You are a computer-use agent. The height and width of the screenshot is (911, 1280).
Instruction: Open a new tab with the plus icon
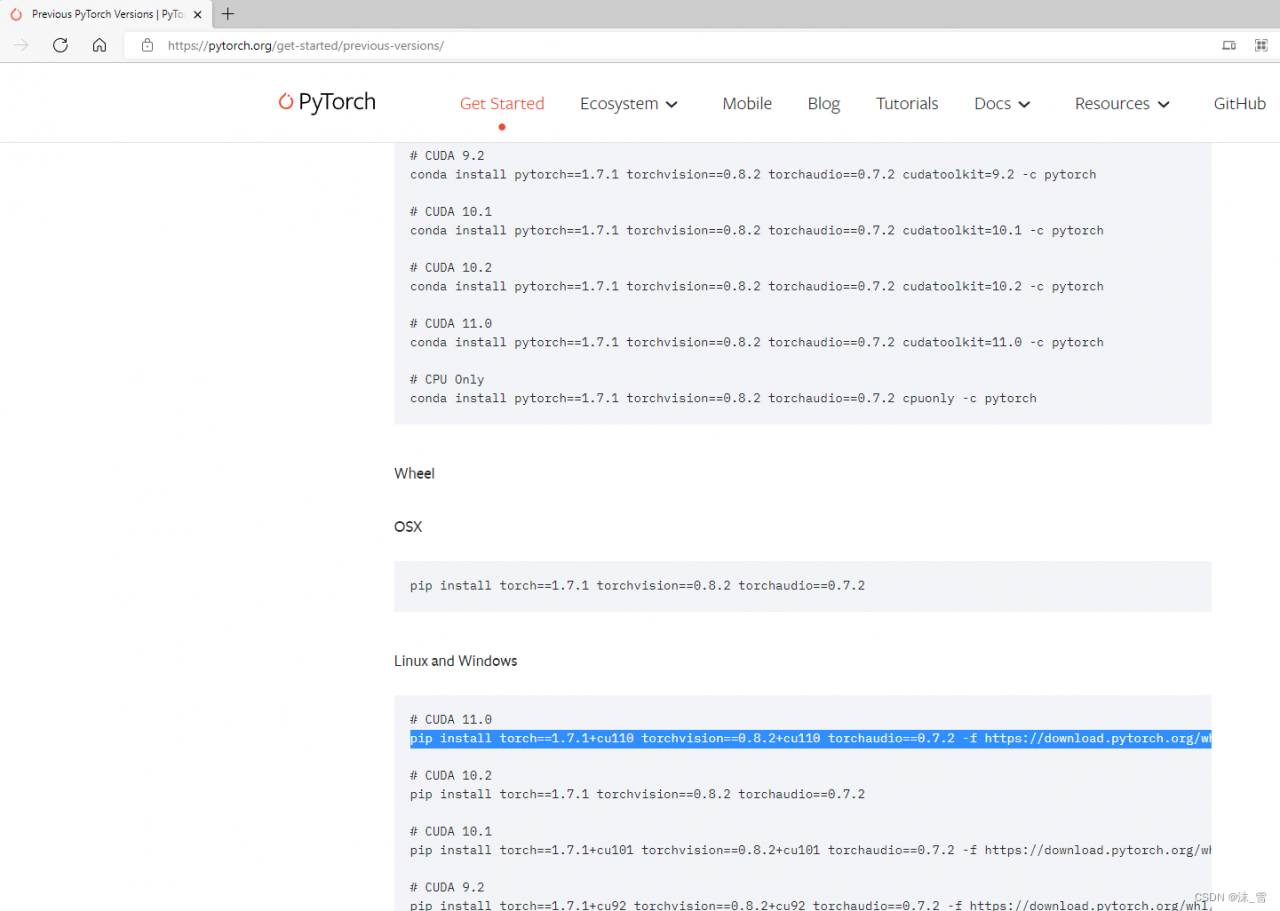coord(228,14)
